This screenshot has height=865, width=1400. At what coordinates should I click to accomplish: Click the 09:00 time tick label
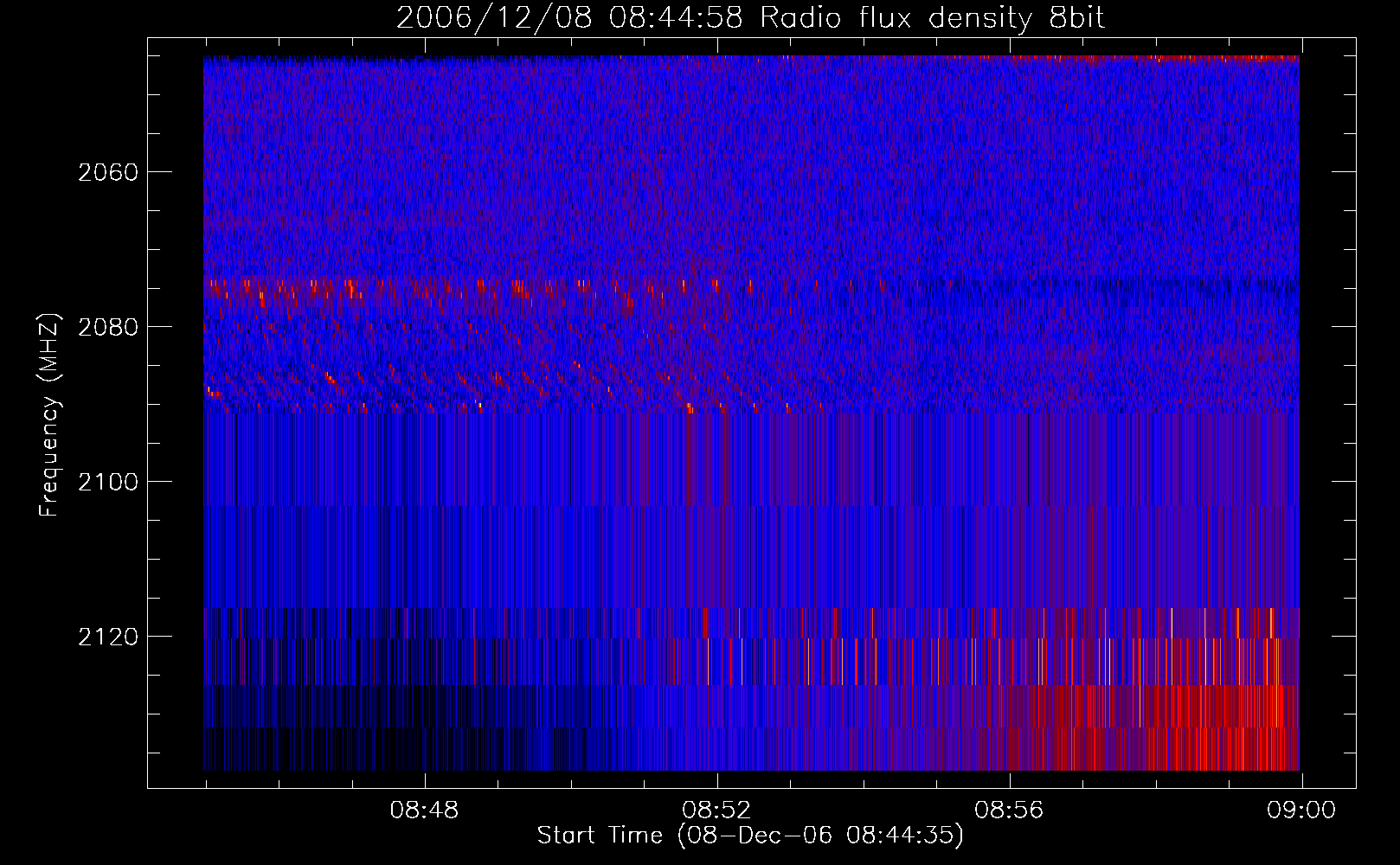coord(1301,811)
